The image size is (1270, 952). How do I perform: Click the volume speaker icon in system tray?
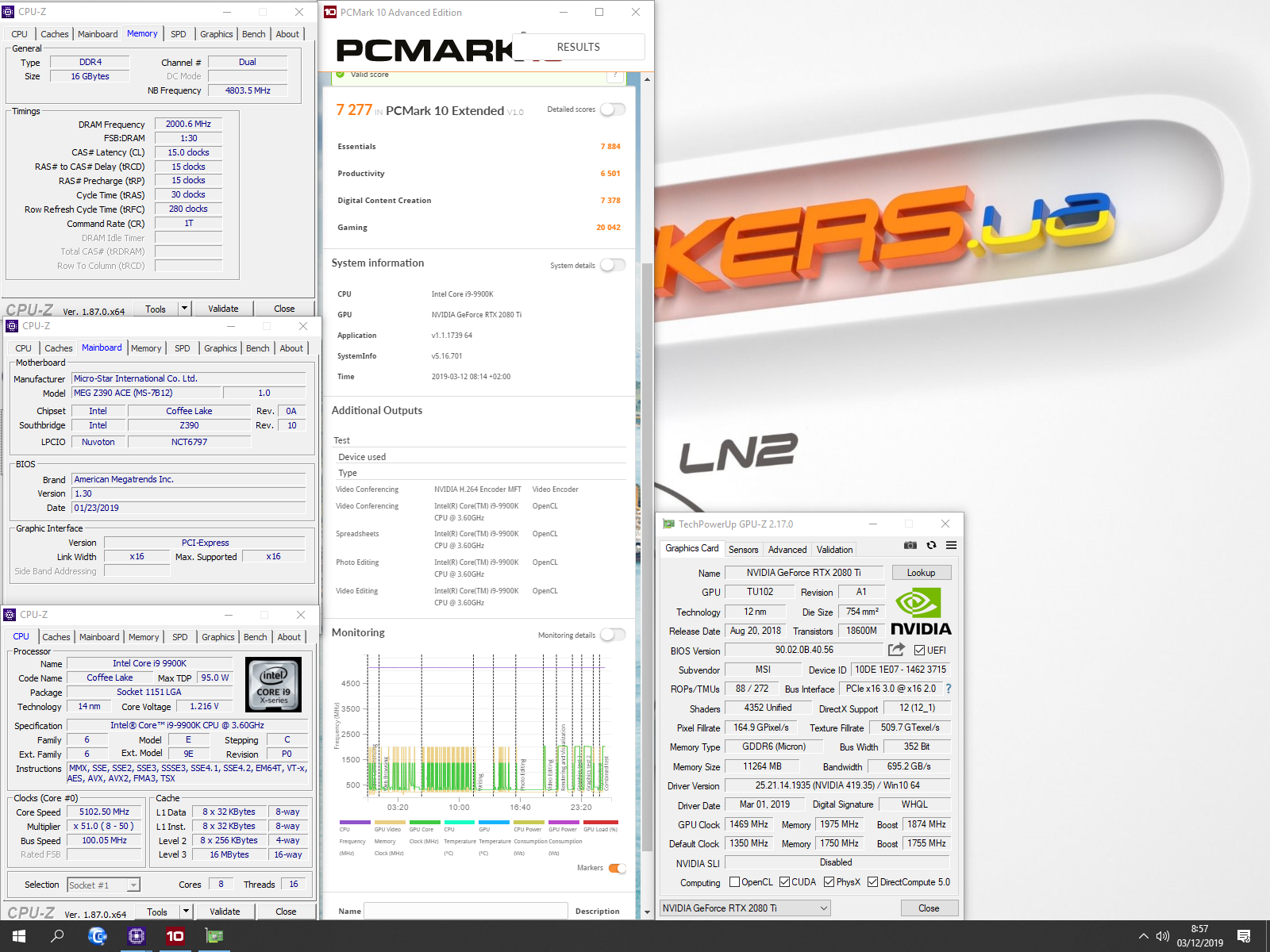click(1163, 936)
